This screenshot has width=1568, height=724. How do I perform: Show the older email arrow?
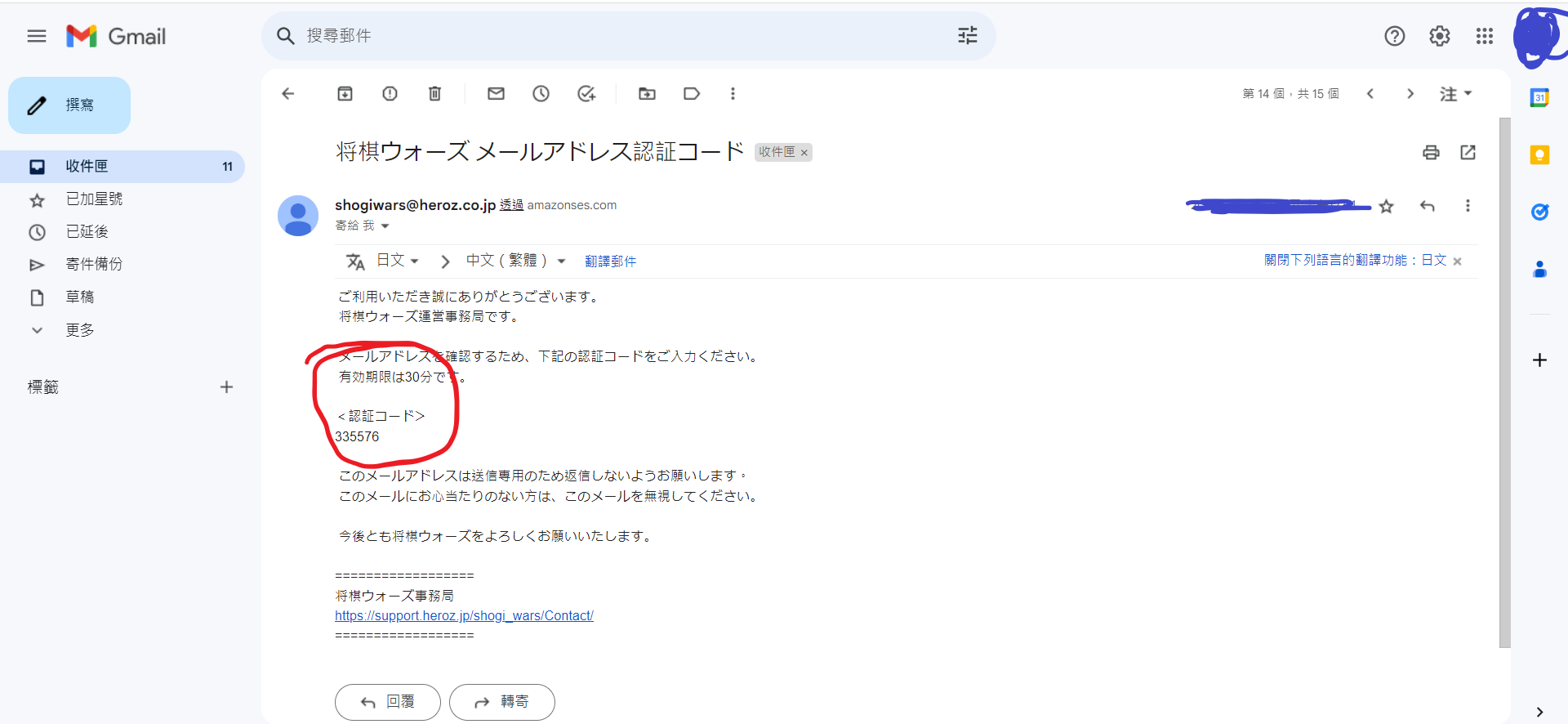(1410, 94)
